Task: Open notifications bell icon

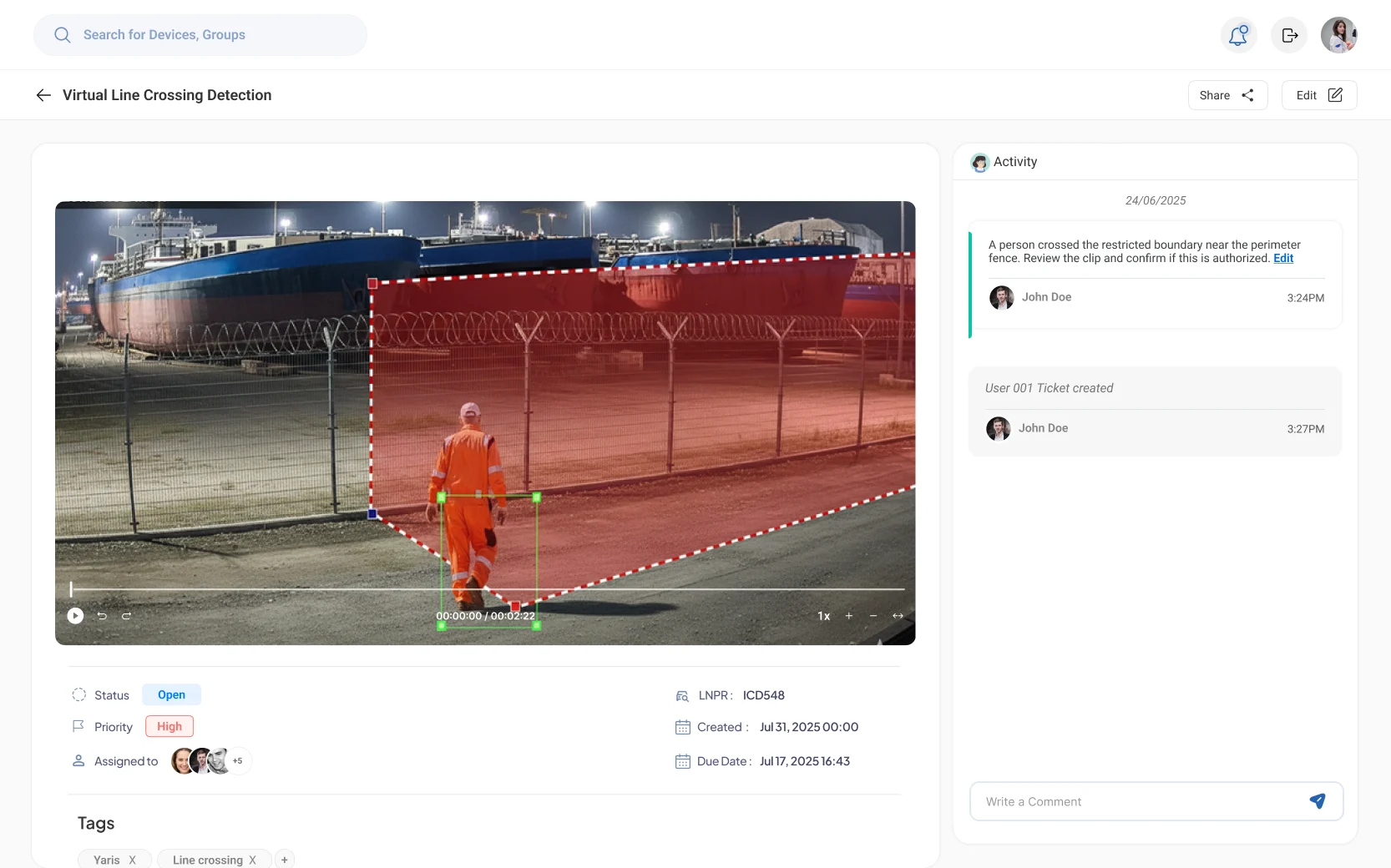Action: [x=1238, y=35]
